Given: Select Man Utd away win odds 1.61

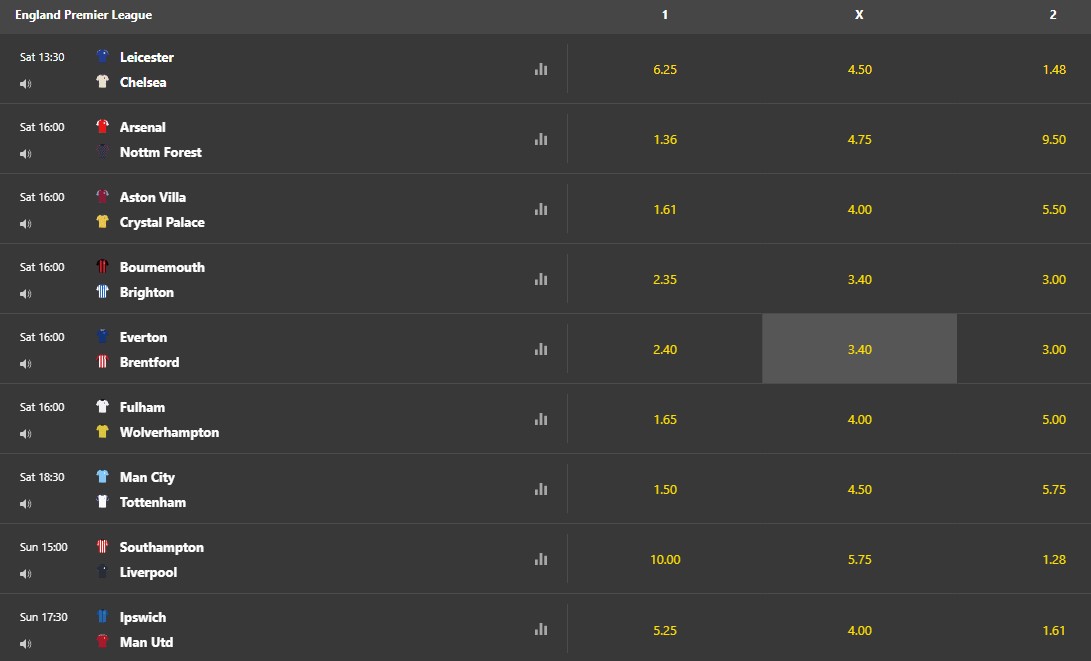Looking at the screenshot, I should tap(1054, 630).
